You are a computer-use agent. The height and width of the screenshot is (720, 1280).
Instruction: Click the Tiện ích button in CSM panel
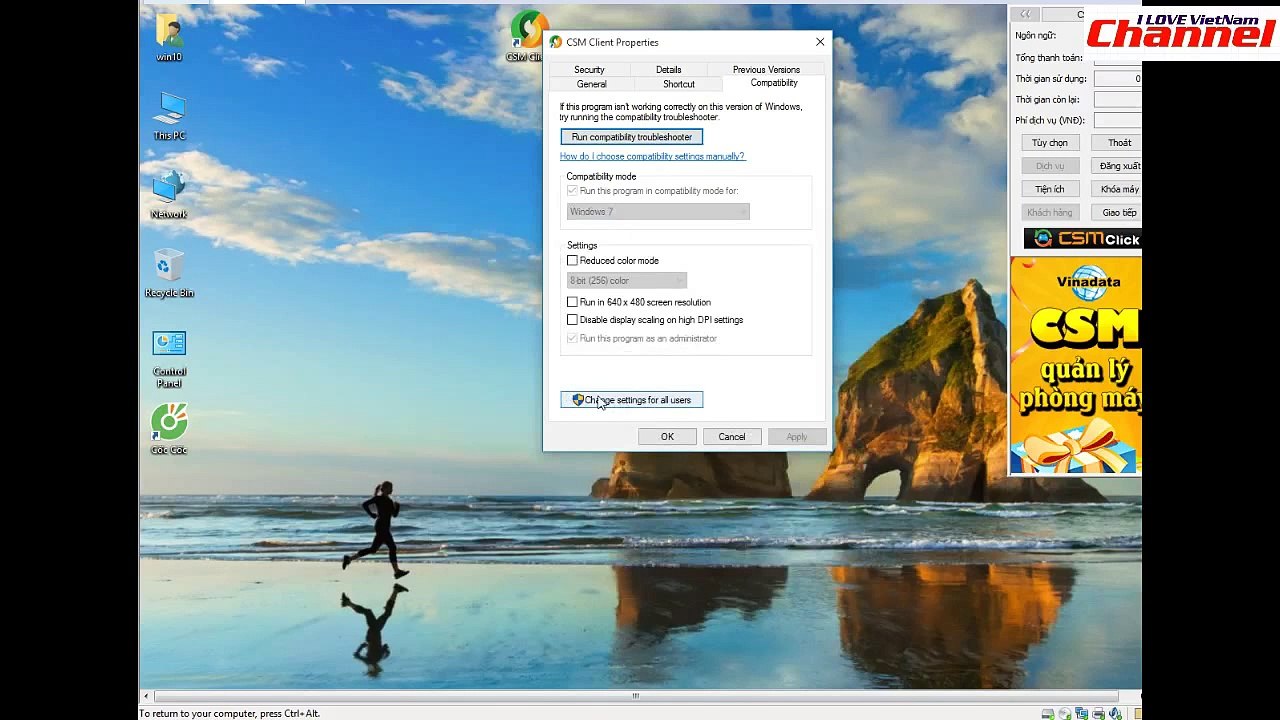(x=1050, y=189)
